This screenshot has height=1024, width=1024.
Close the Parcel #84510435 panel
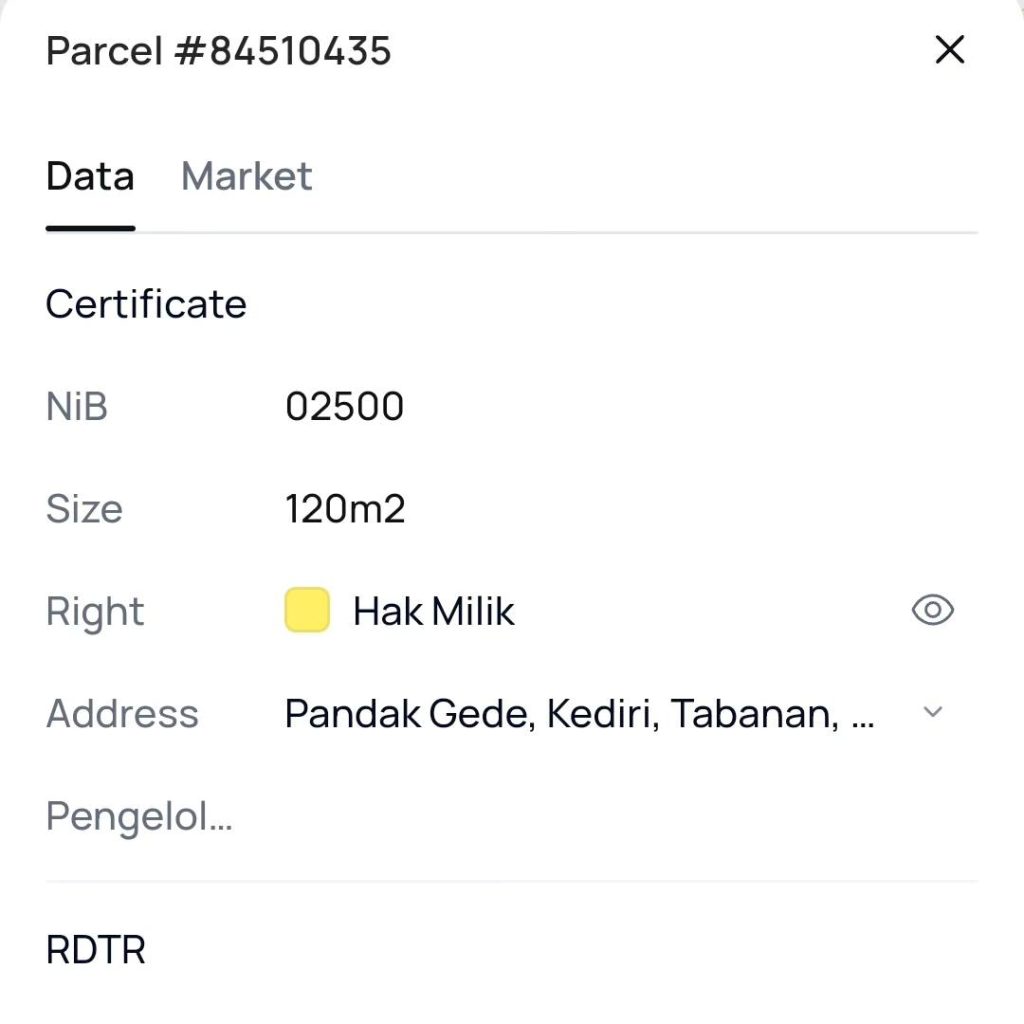coord(950,50)
